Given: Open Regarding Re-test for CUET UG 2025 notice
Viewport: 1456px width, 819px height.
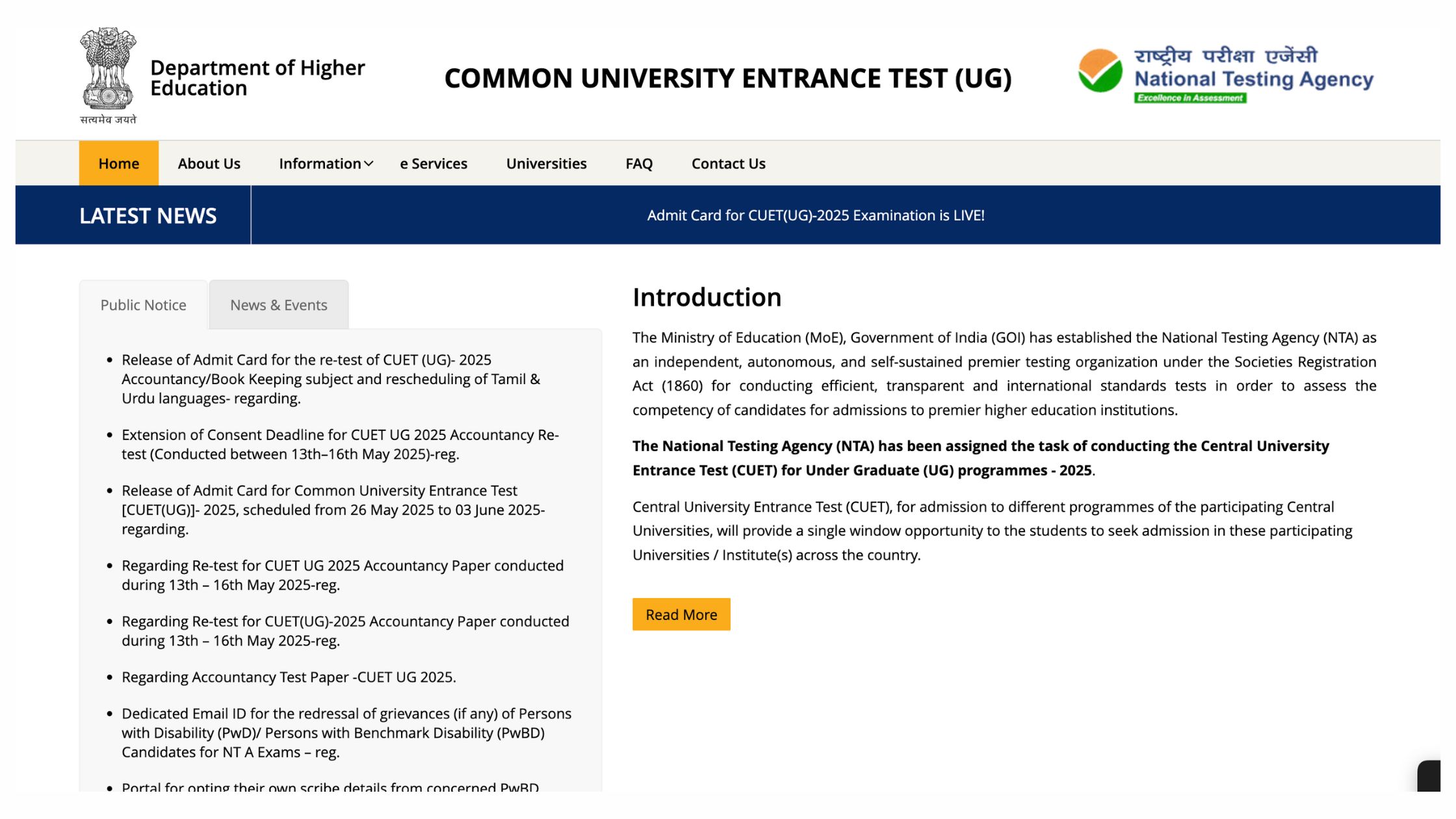Looking at the screenshot, I should [343, 575].
